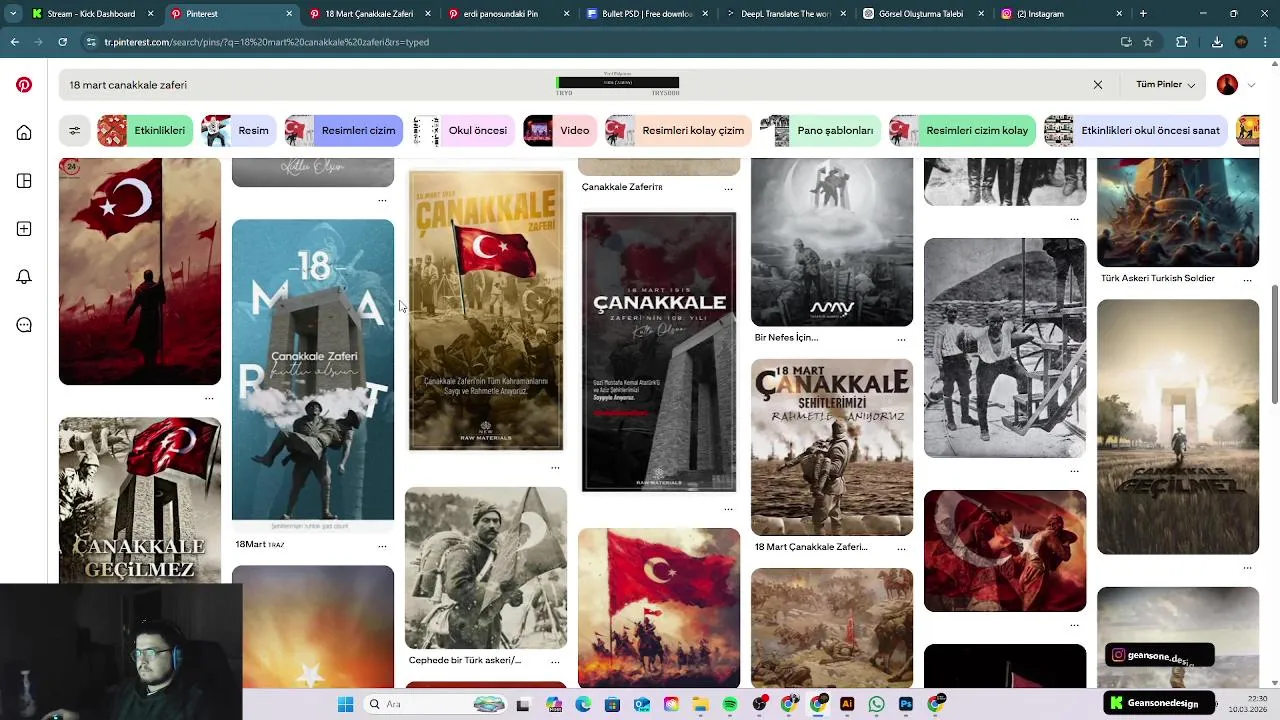Click the browser back arrow

(15, 42)
